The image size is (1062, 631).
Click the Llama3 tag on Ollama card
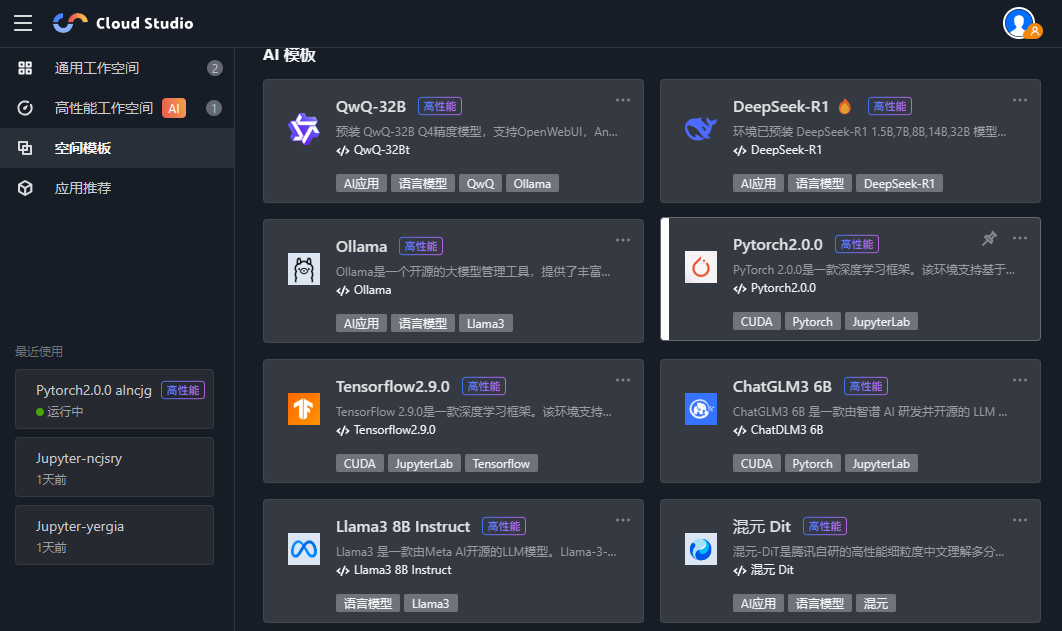click(x=485, y=324)
